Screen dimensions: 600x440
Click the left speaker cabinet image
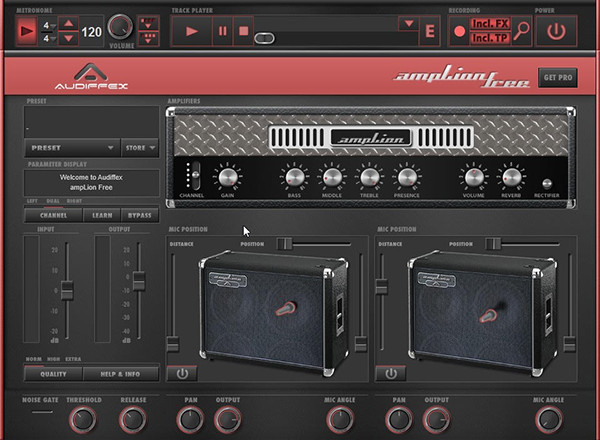[273, 313]
